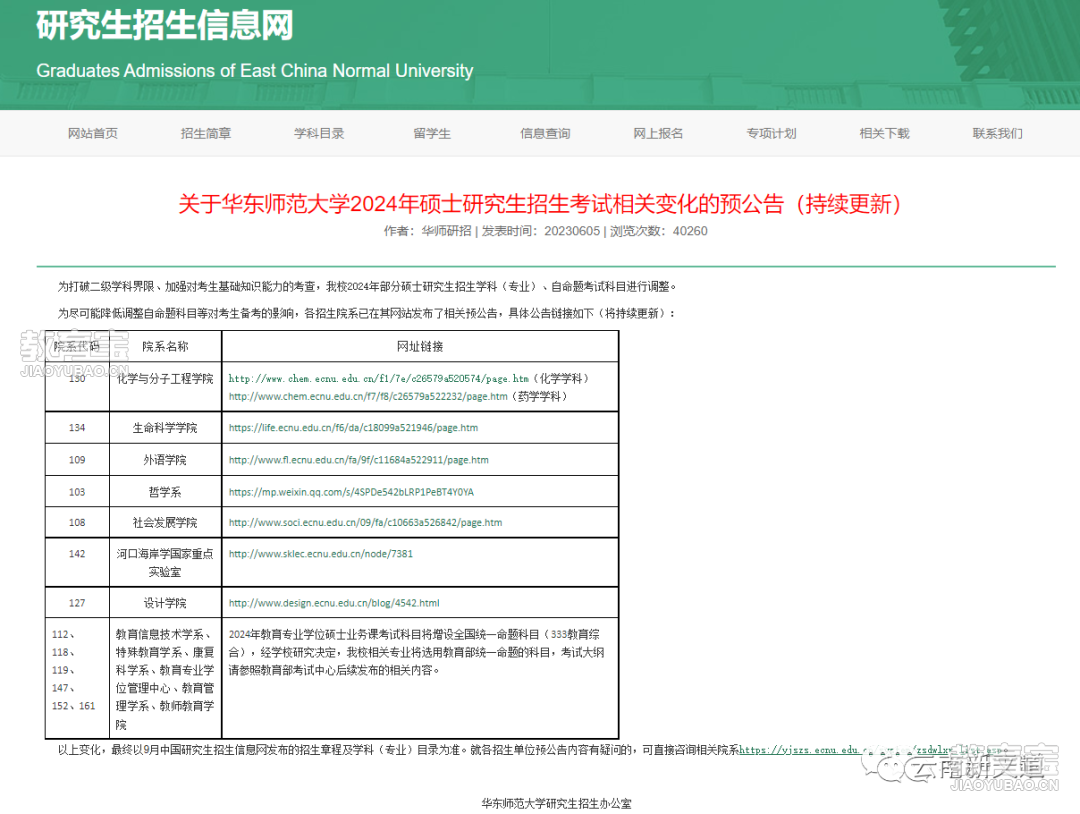Click the Graduates Admissions of East China Normal University subtitle
The width and height of the screenshot is (1080, 814).
click(255, 71)
